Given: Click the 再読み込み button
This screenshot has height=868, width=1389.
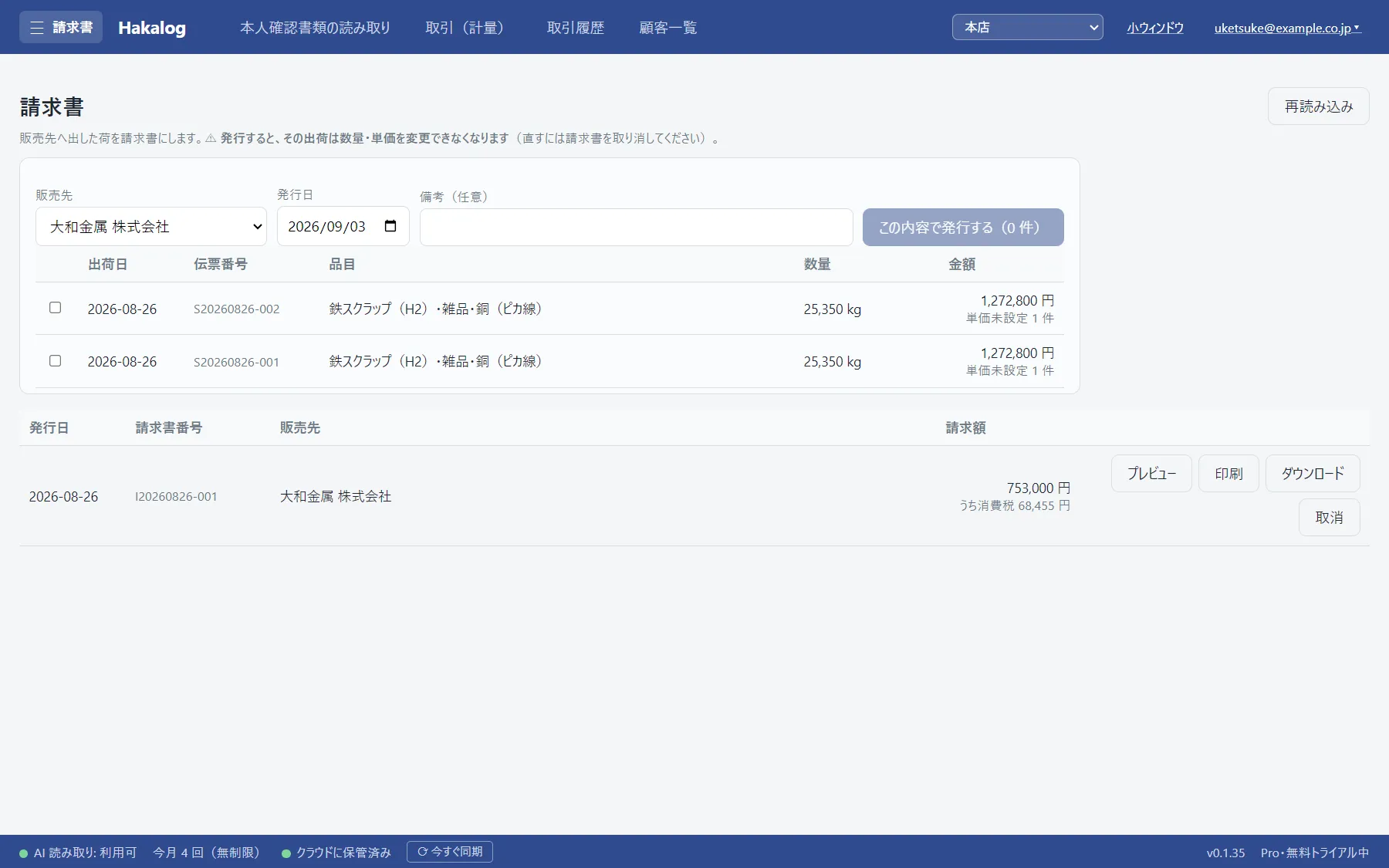Looking at the screenshot, I should (1319, 106).
